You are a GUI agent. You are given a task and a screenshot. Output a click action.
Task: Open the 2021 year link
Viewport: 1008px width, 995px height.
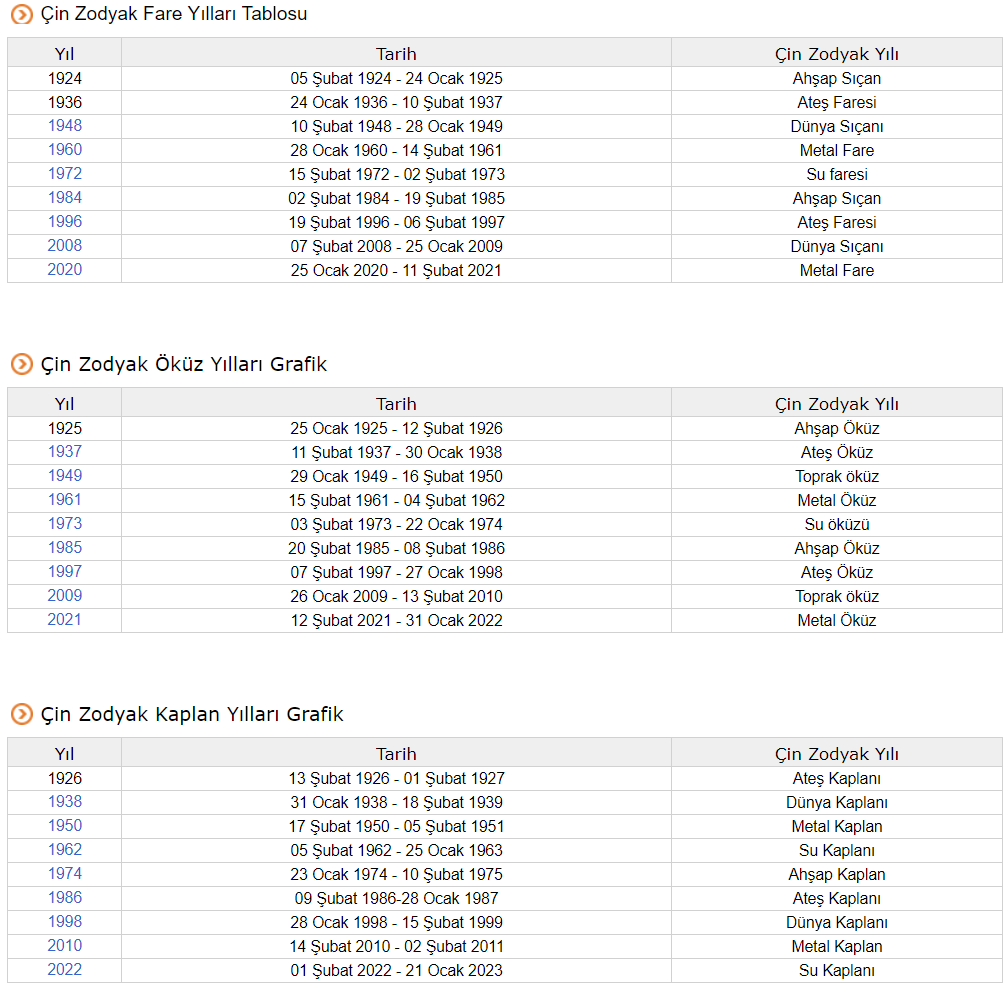[65, 620]
